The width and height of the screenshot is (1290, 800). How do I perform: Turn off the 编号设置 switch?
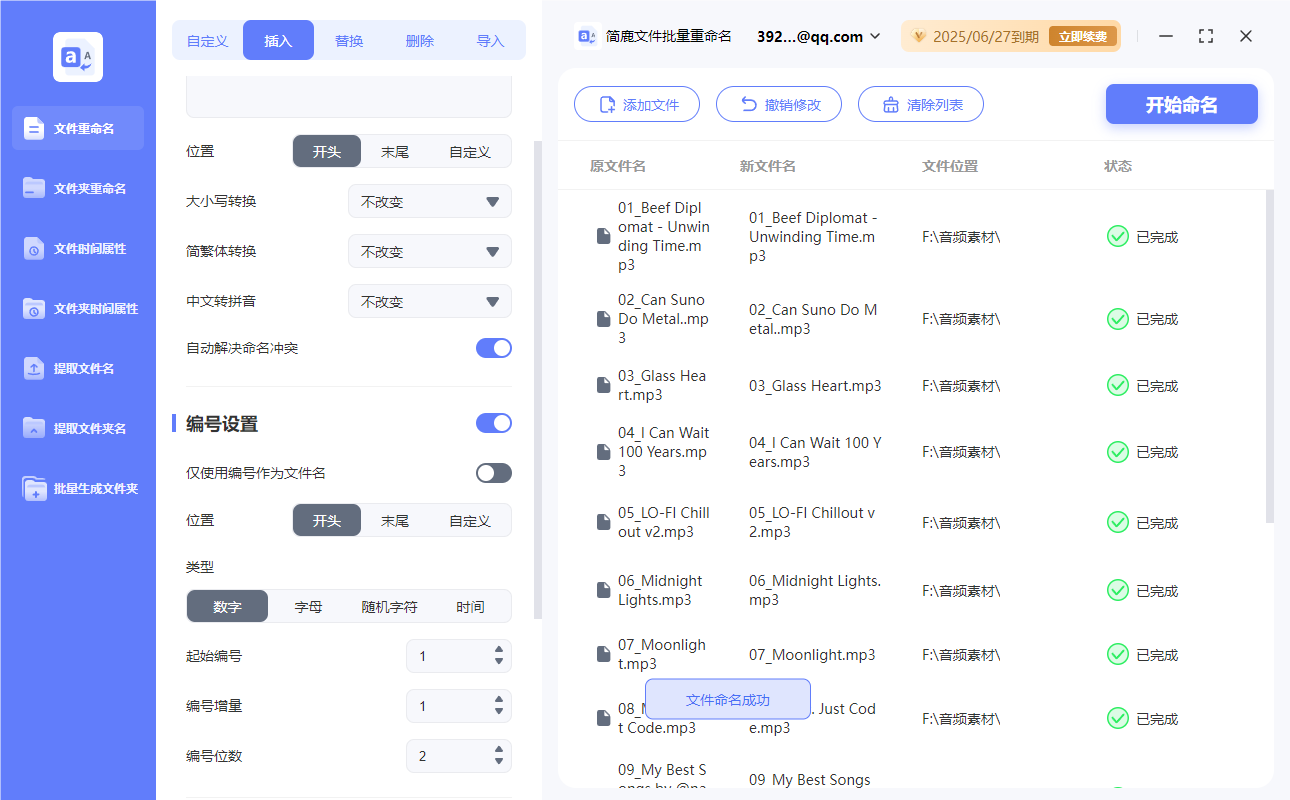[x=493, y=423]
